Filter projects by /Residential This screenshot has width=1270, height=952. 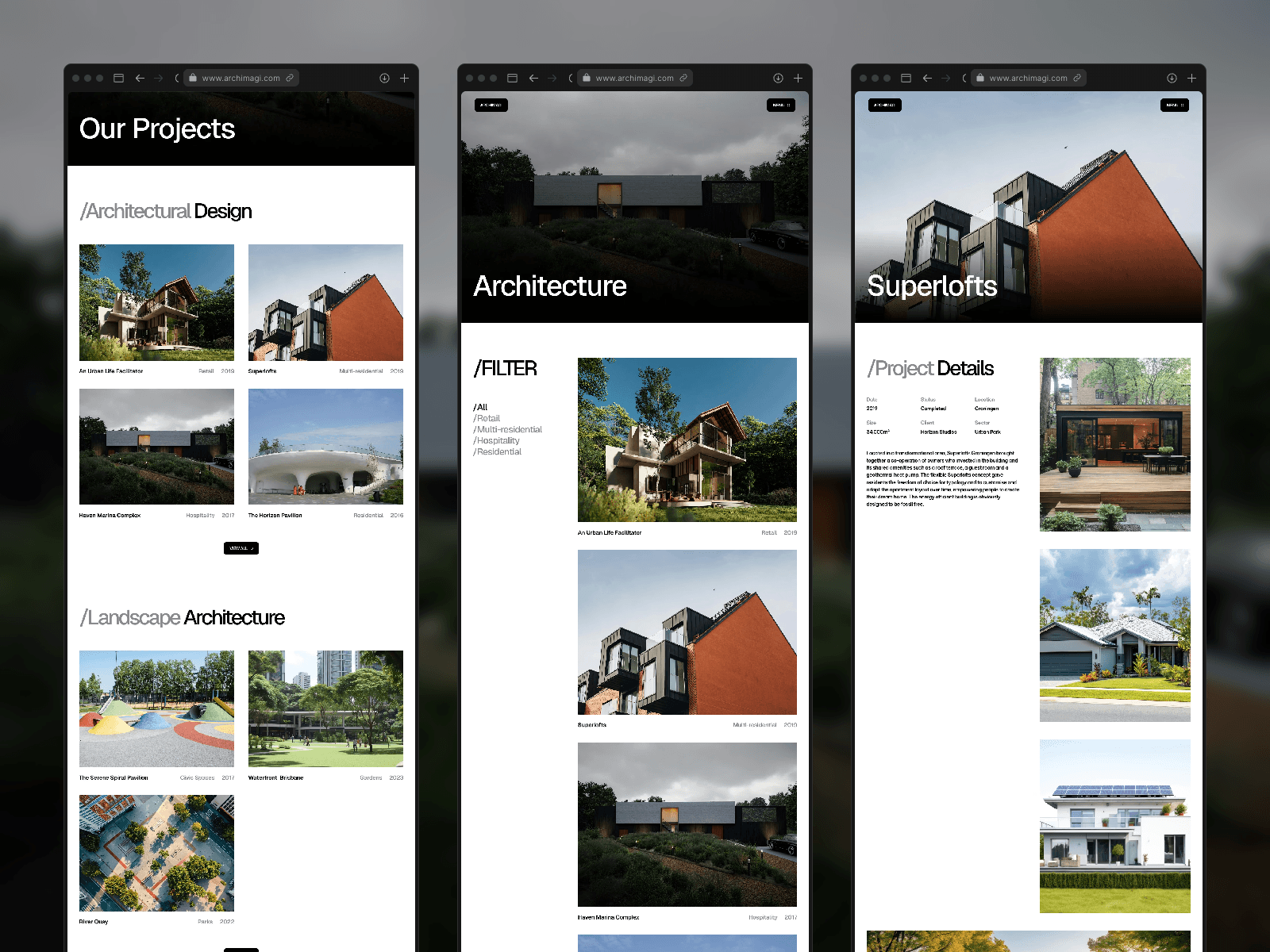click(x=498, y=451)
